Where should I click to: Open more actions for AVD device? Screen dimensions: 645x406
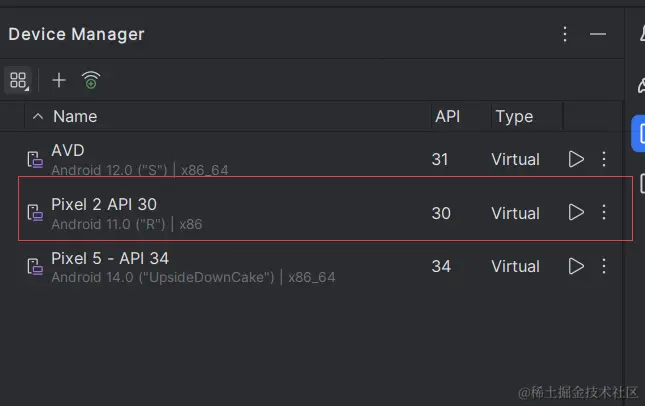point(603,159)
